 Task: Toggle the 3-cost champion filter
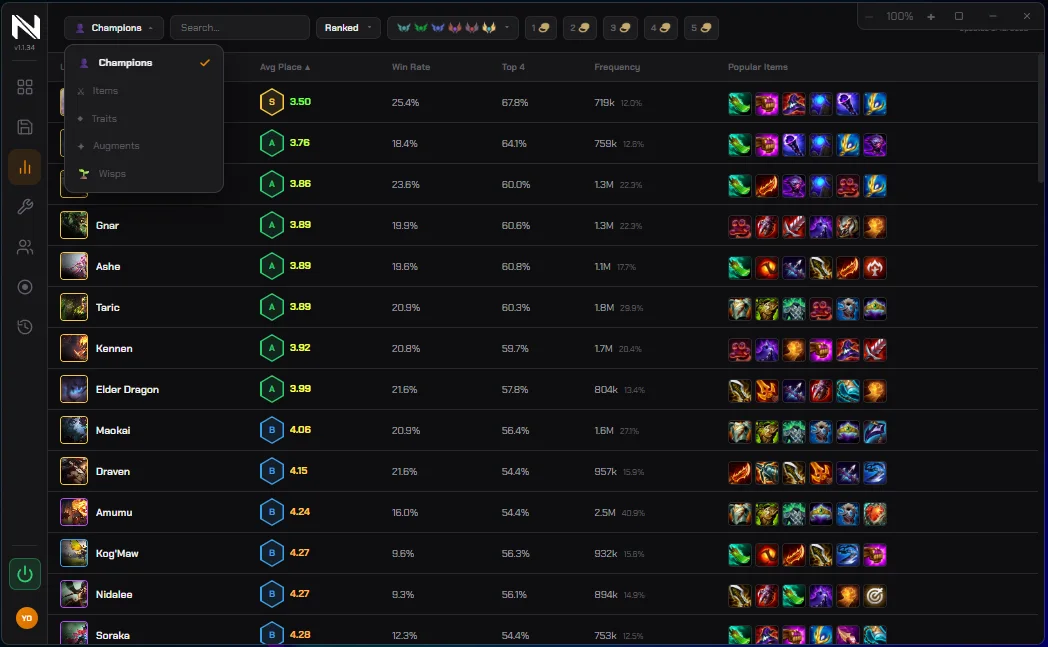620,27
